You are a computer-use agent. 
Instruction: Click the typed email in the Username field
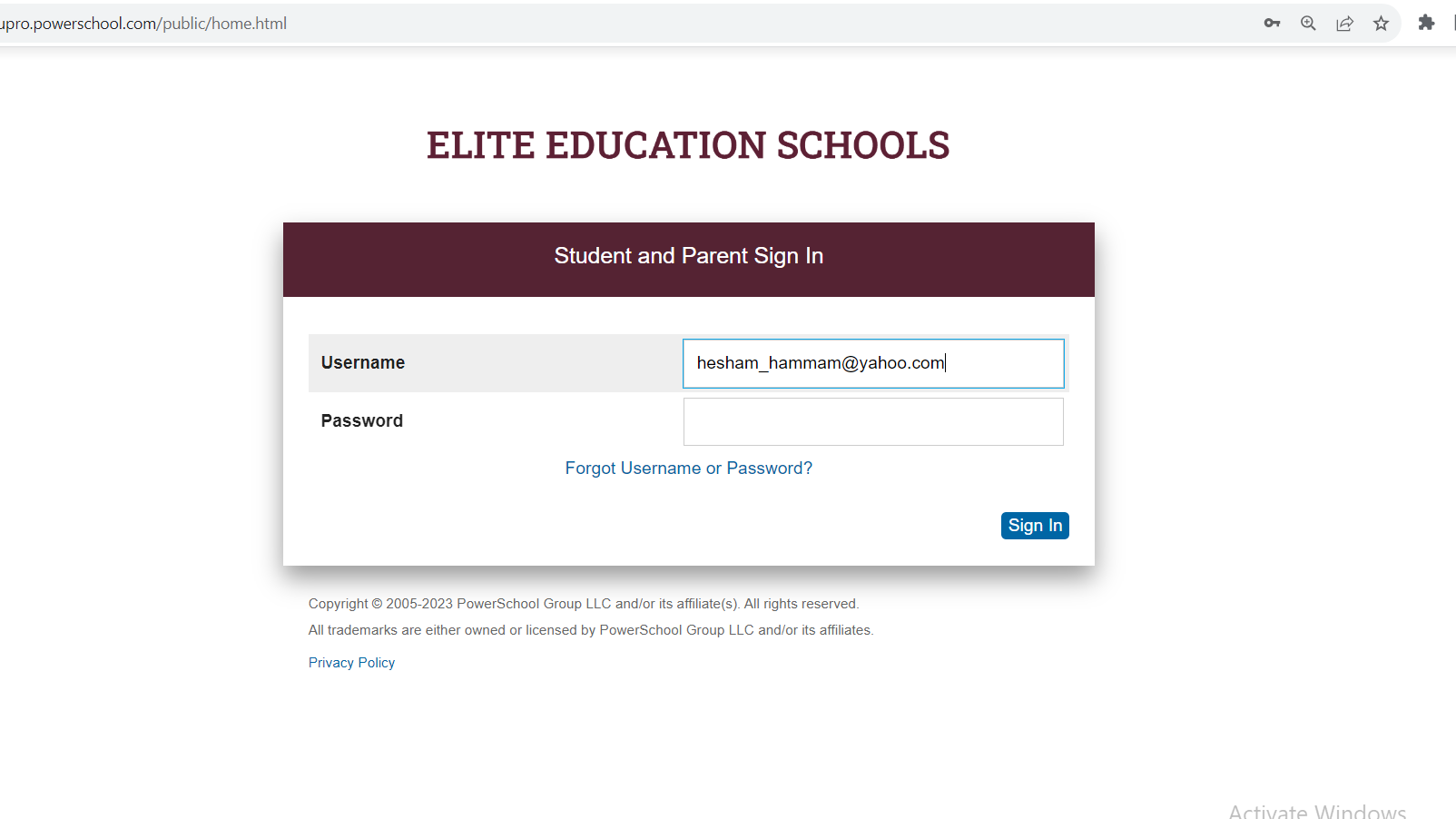819,362
